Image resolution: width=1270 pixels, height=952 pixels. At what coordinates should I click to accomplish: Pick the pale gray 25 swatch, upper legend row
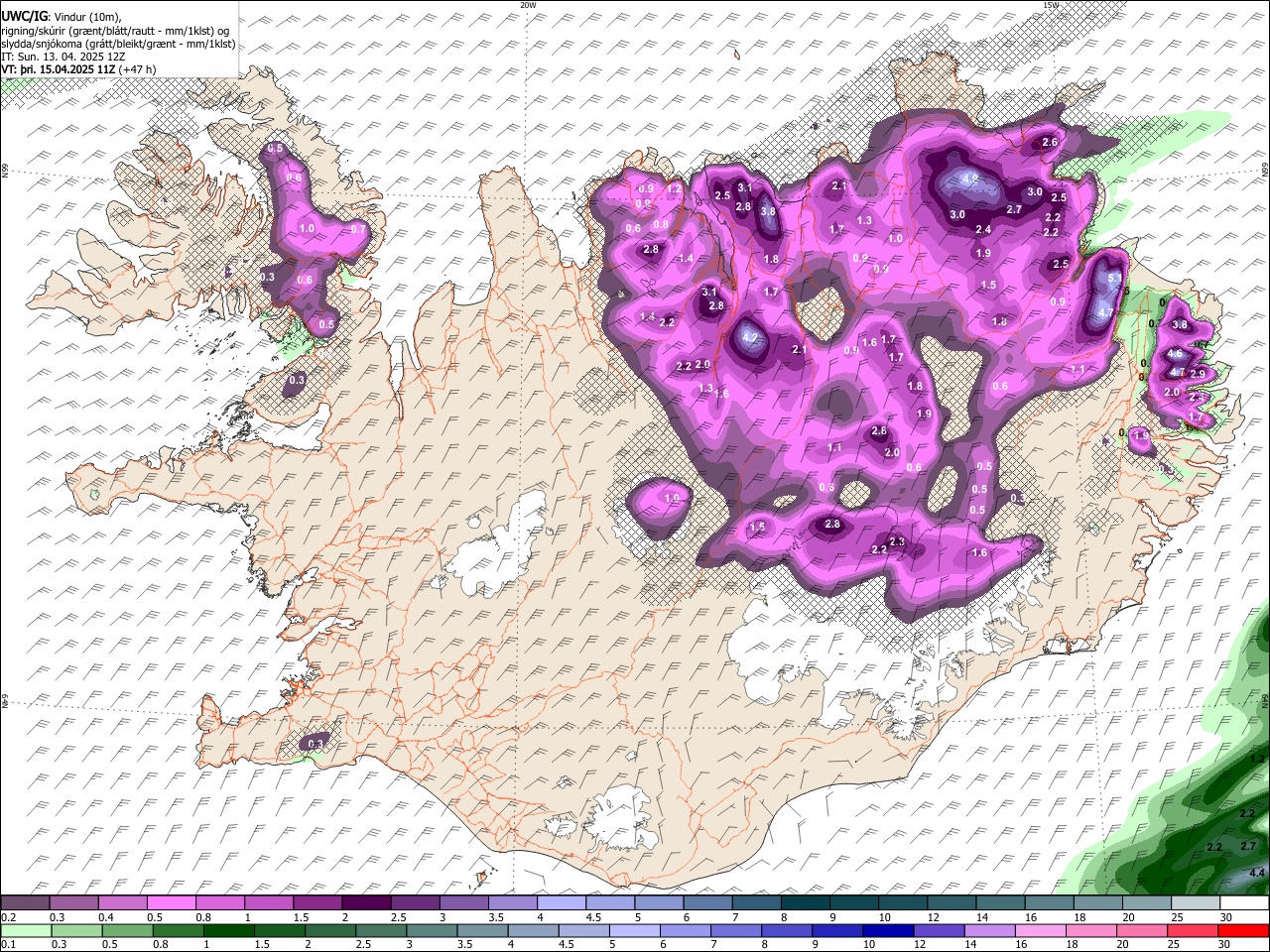pyautogui.click(x=1196, y=903)
